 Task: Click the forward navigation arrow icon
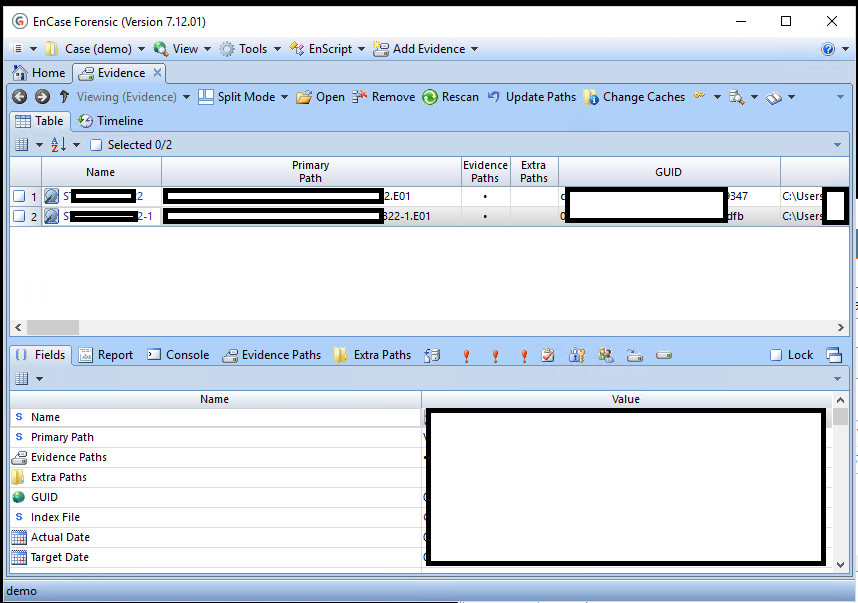pyautogui.click(x=42, y=97)
